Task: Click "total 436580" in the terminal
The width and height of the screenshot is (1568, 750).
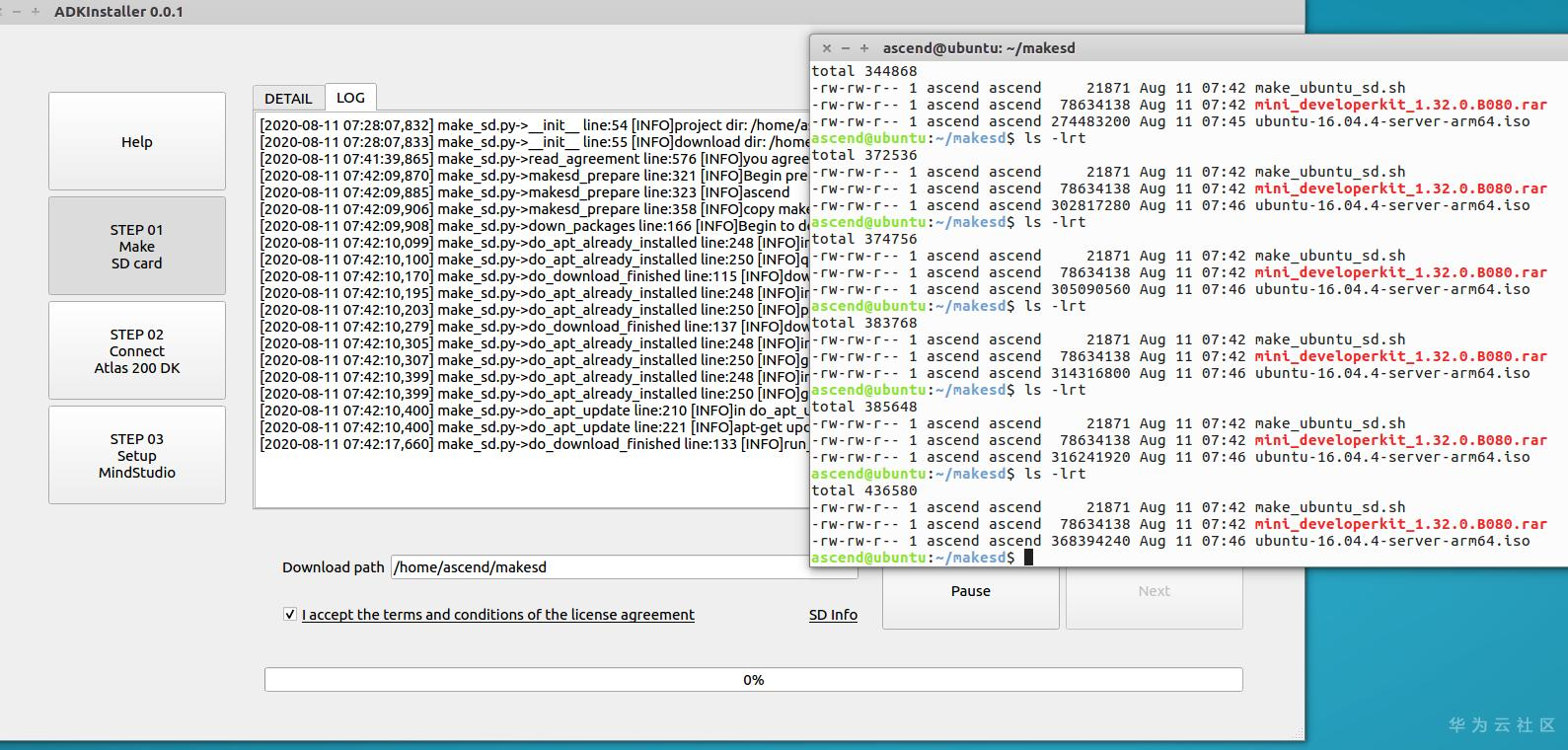Action: 864,490
